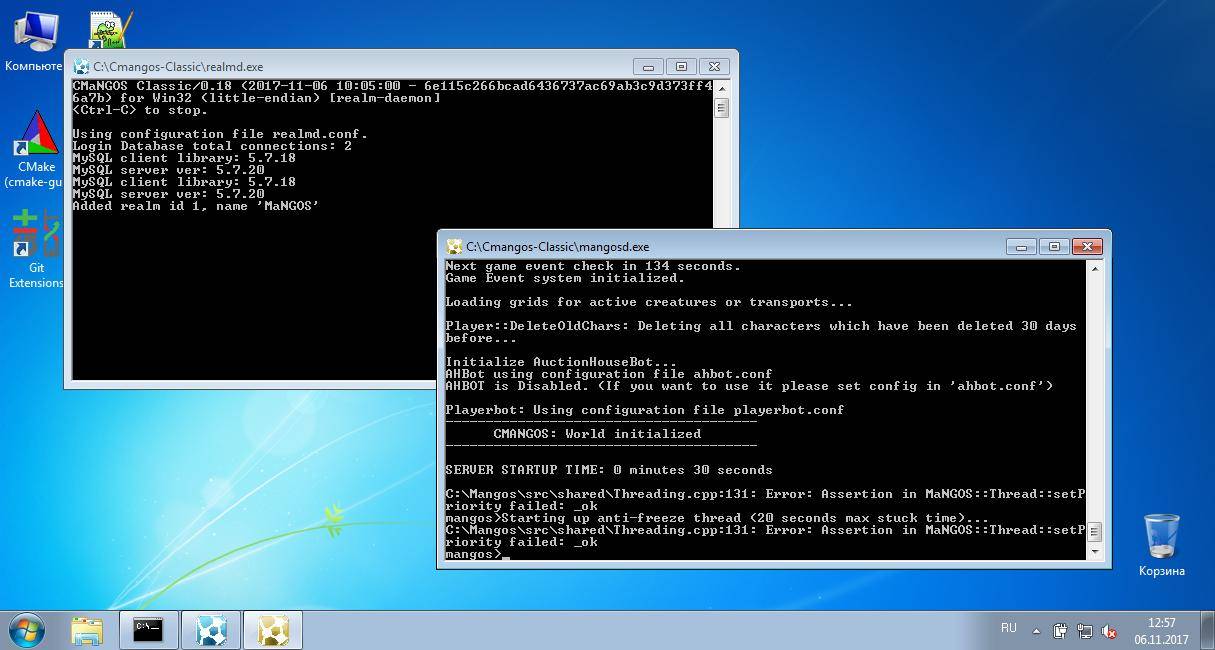This screenshot has width=1215, height=650.
Task: Open the realmd.exe window system menu icon
Action: [82, 67]
